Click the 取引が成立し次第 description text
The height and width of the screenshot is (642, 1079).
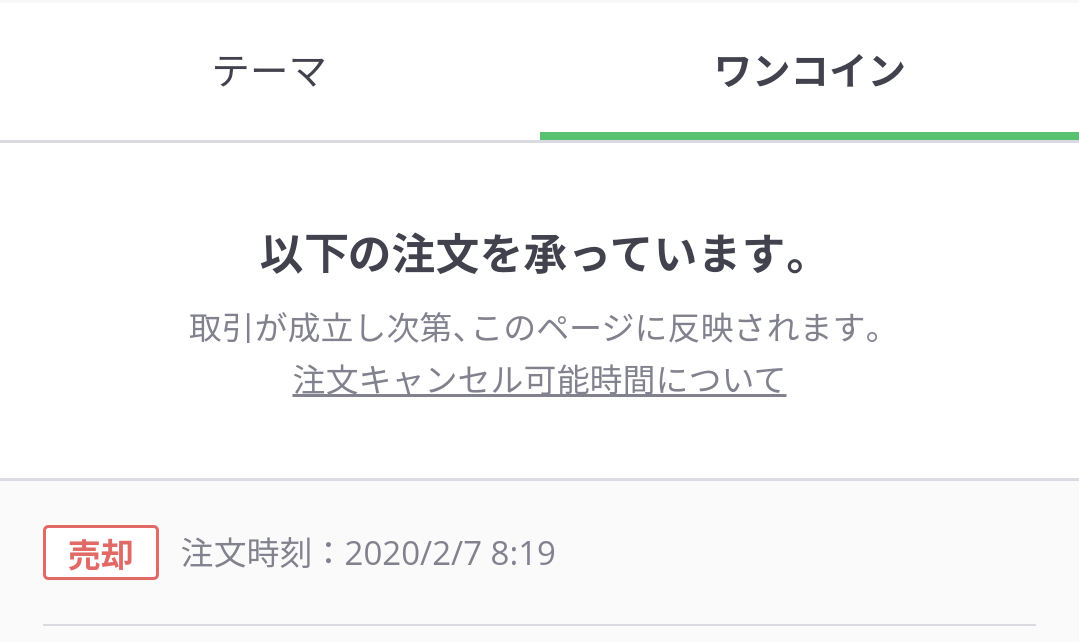[537, 327]
